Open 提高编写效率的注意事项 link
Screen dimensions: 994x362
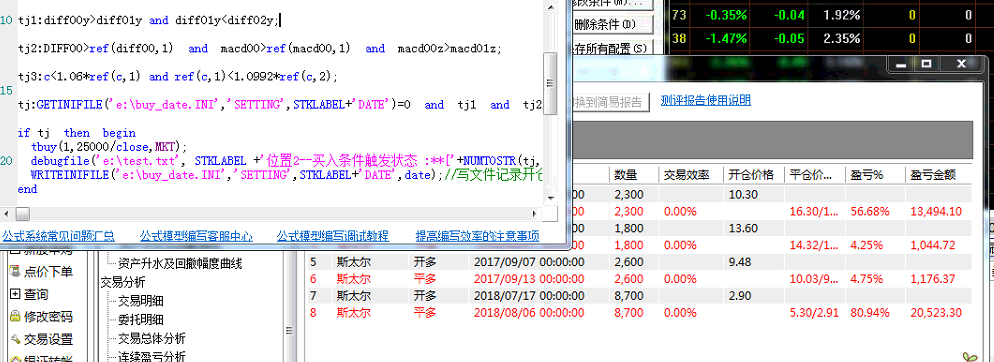click(477, 236)
